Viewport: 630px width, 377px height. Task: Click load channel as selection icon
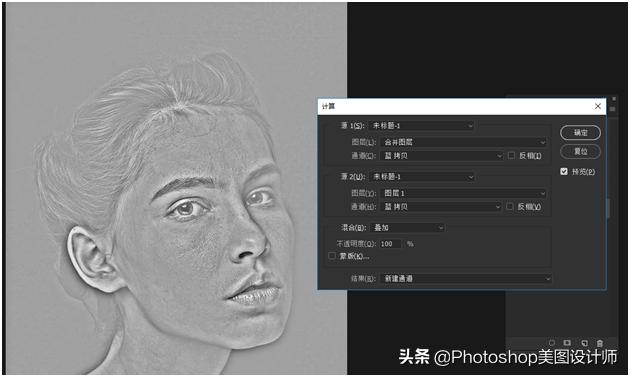(x=552, y=343)
